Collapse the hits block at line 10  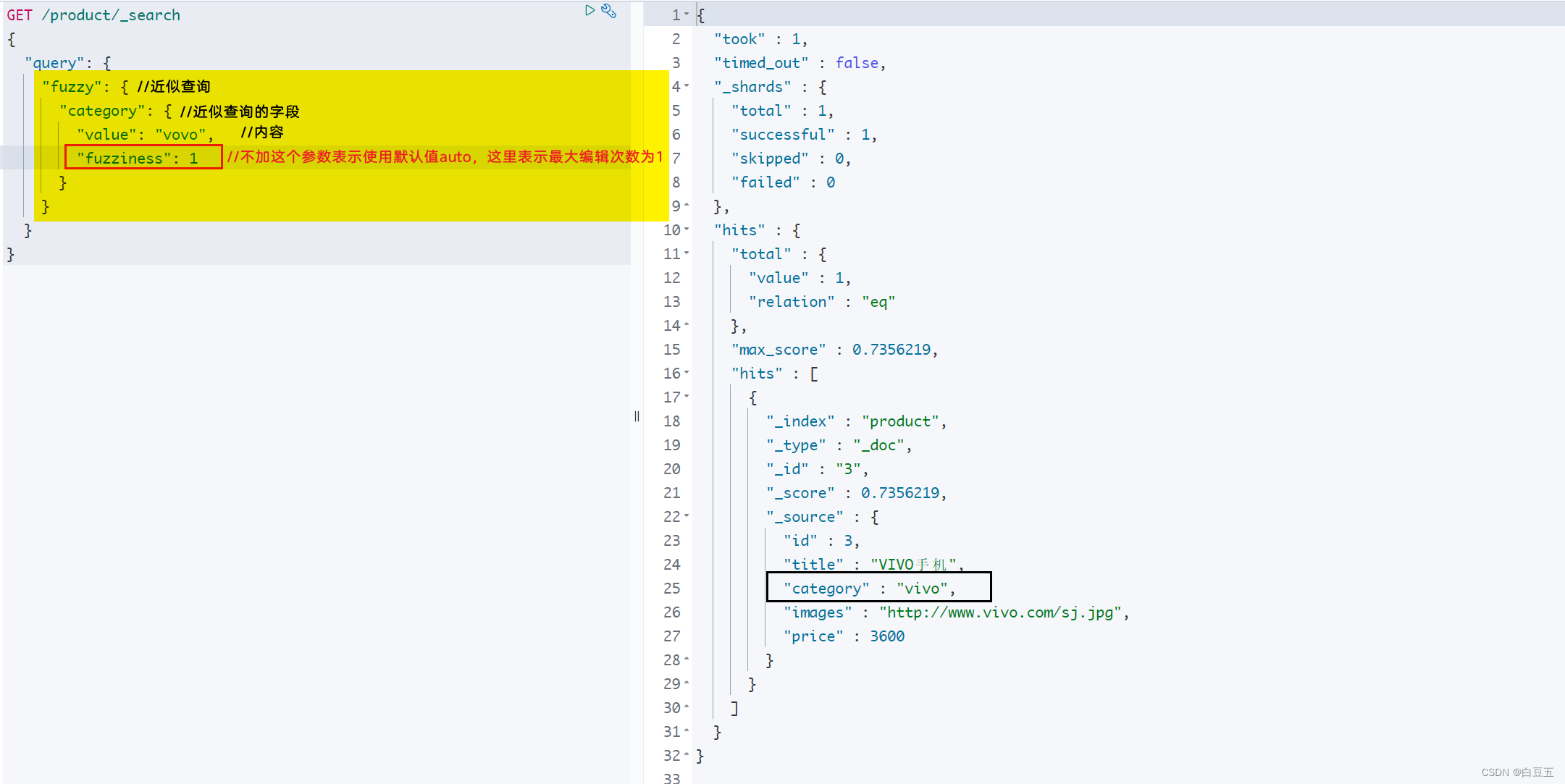[x=687, y=229]
